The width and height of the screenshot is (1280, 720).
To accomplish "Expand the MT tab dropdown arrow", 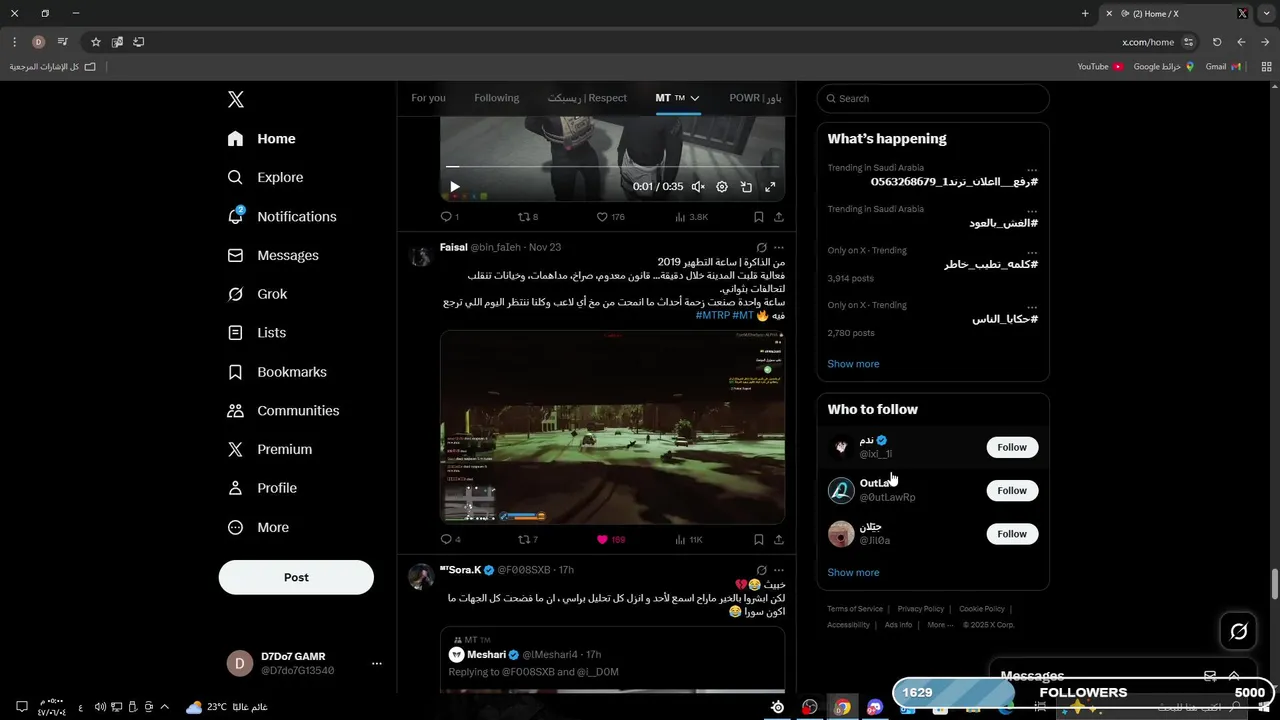I will pyautogui.click(x=695, y=98).
